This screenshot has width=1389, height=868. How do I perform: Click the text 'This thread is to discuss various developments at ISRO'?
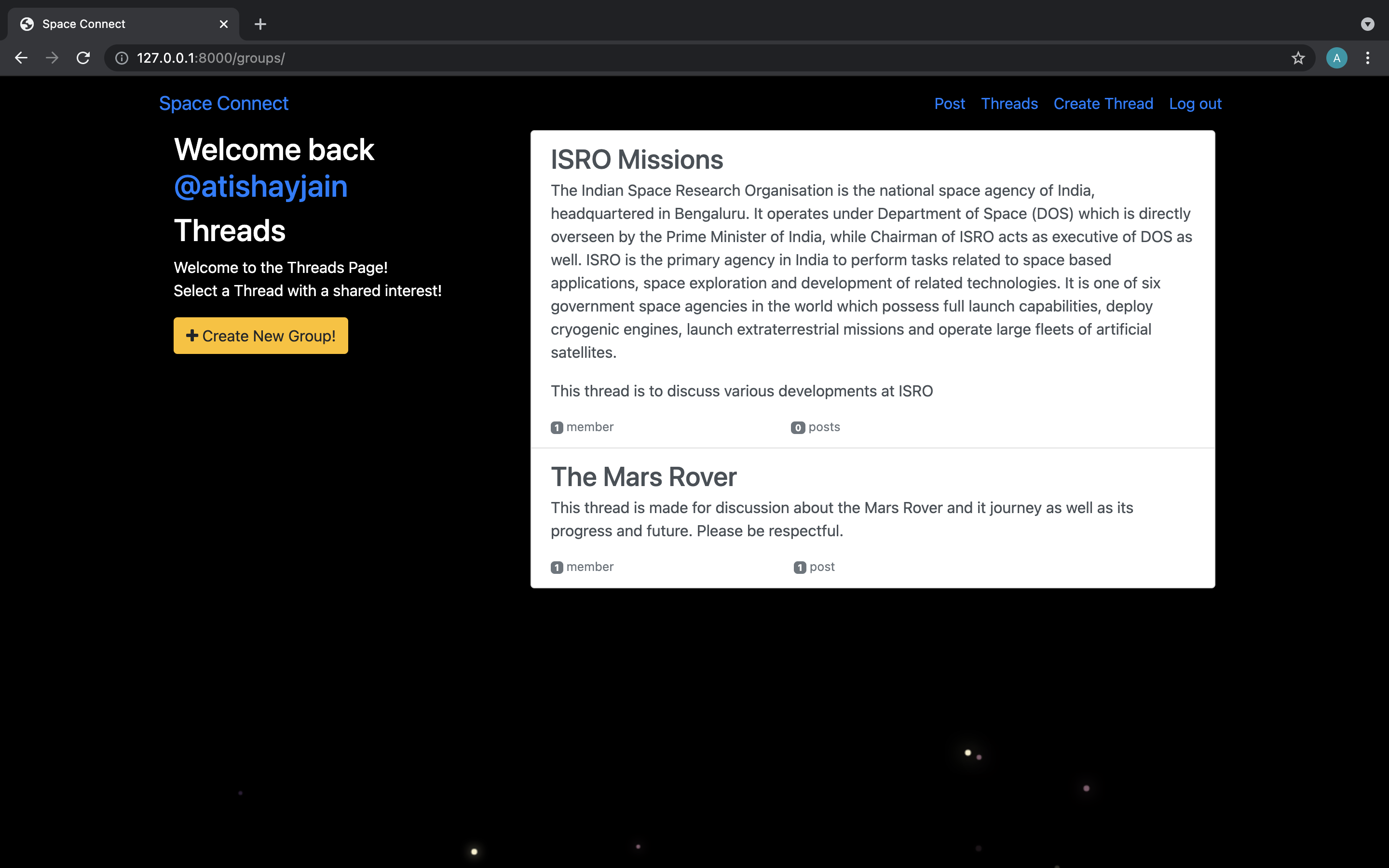coord(742,391)
